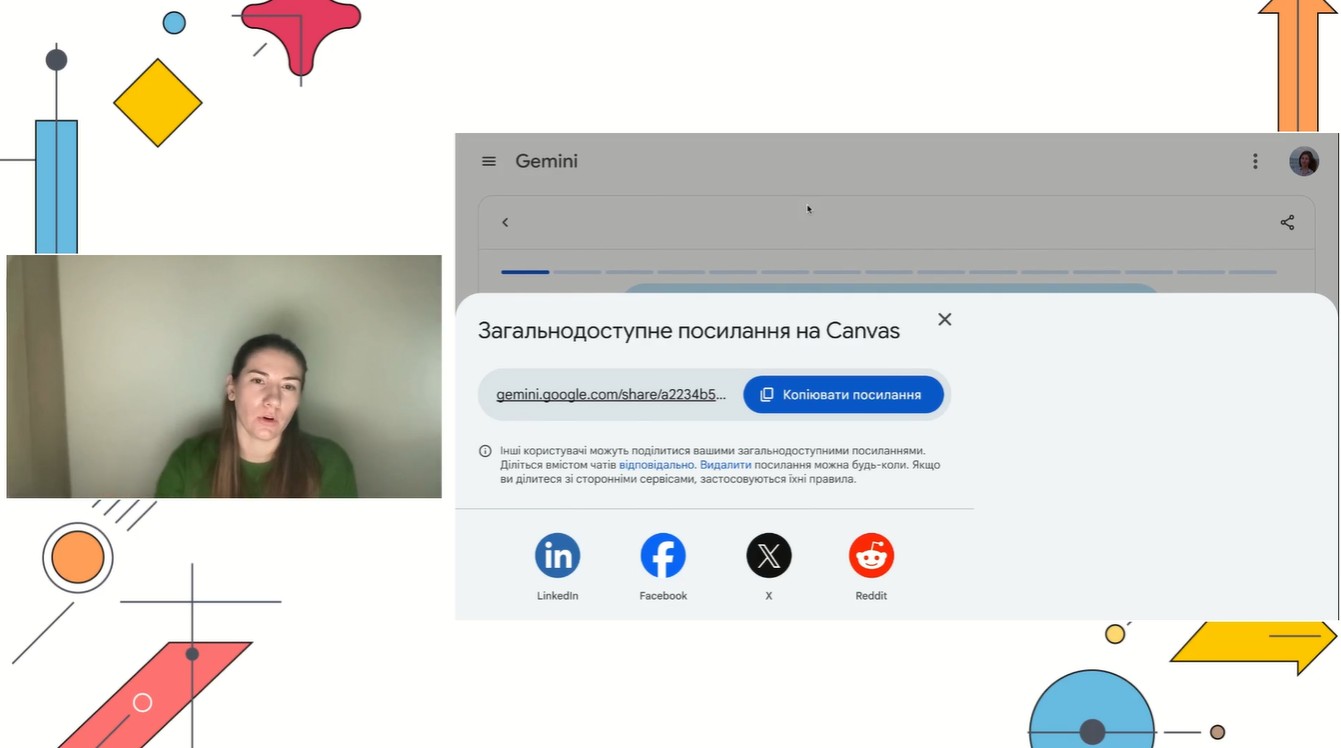Share the link to X
Screen dimensions: 1341x748
[x=768, y=556]
